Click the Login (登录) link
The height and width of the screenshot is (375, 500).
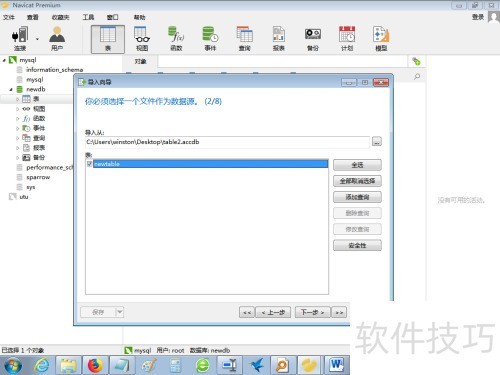pos(478,17)
